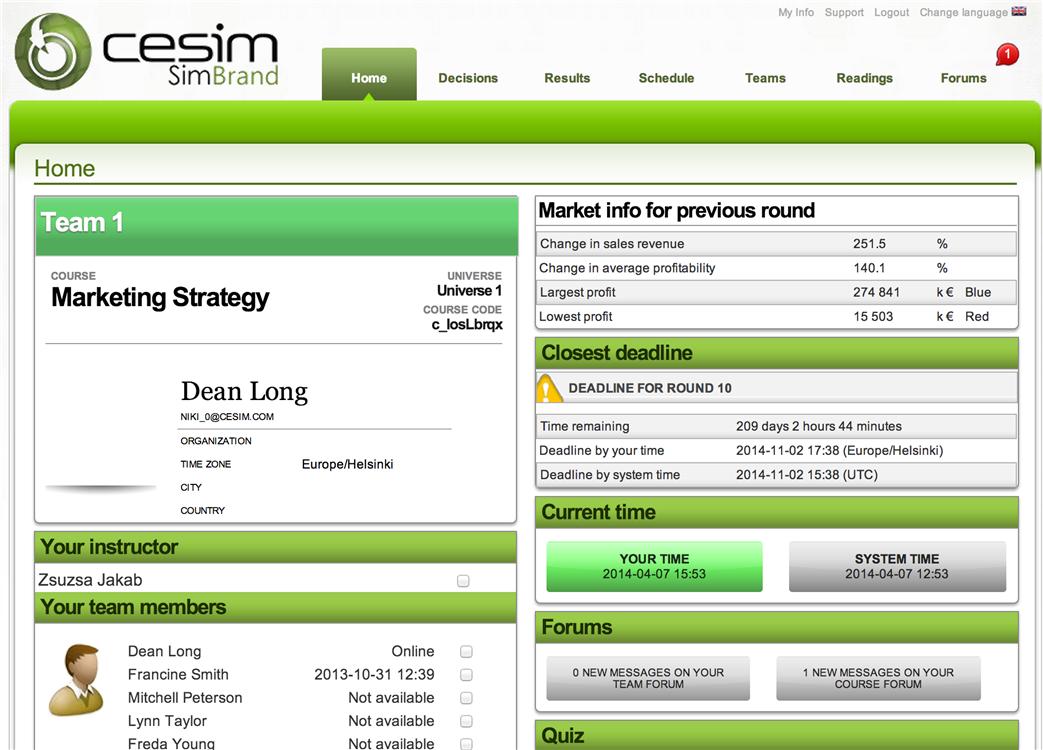
Task: Click the deadline warning triangle icon
Action: point(549,388)
